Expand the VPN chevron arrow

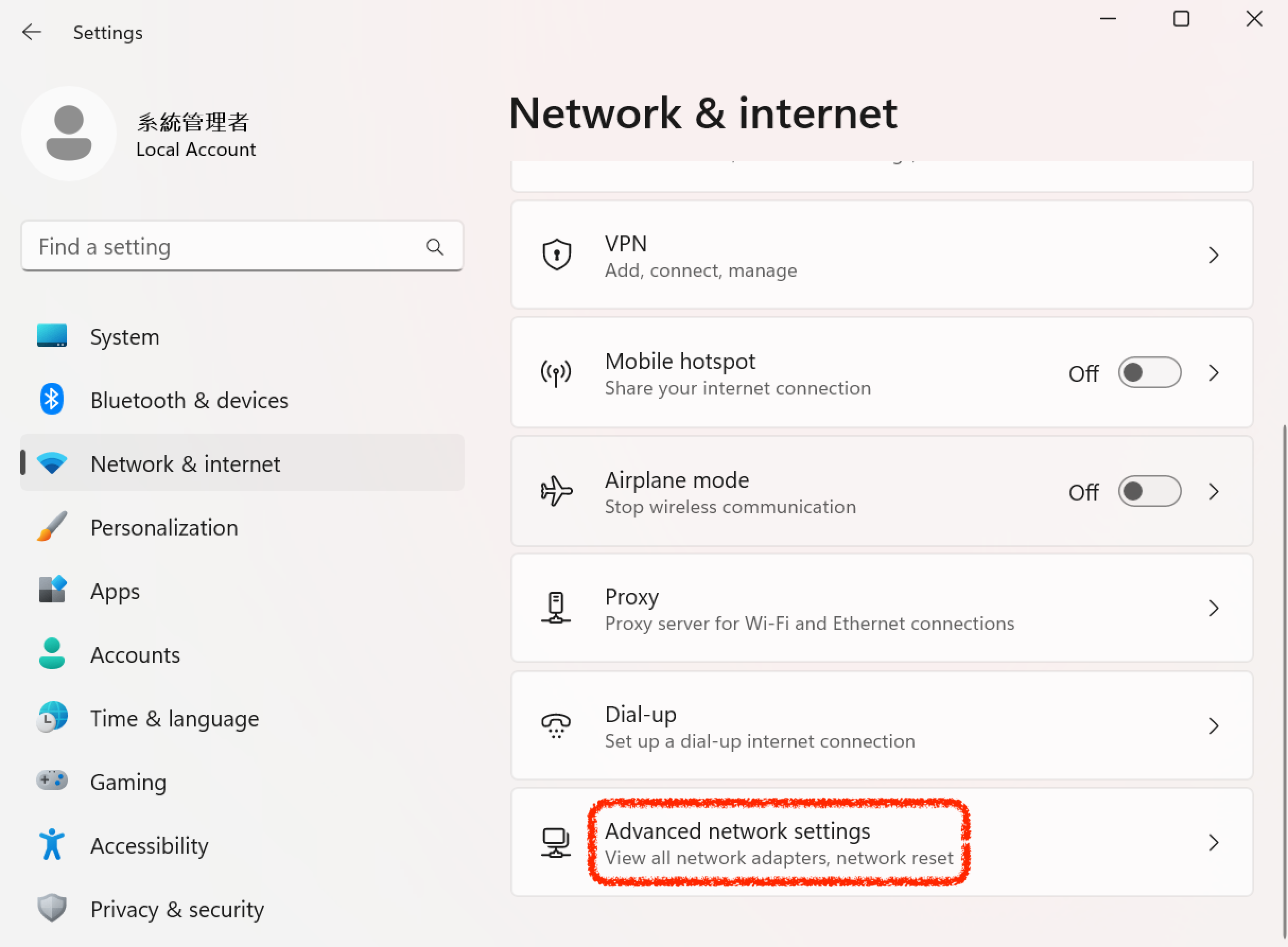1213,255
